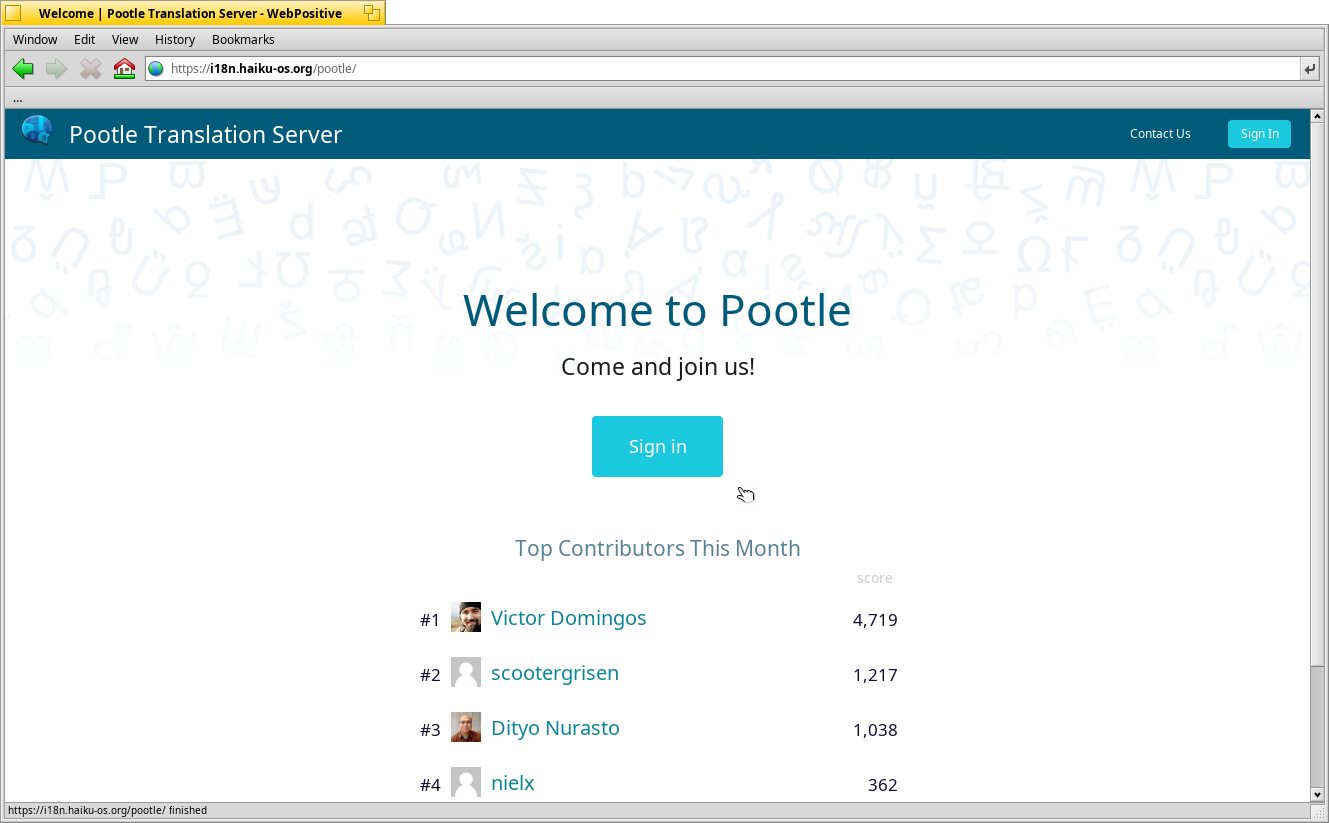Click the Welcome to Pootle heading

pos(657,310)
